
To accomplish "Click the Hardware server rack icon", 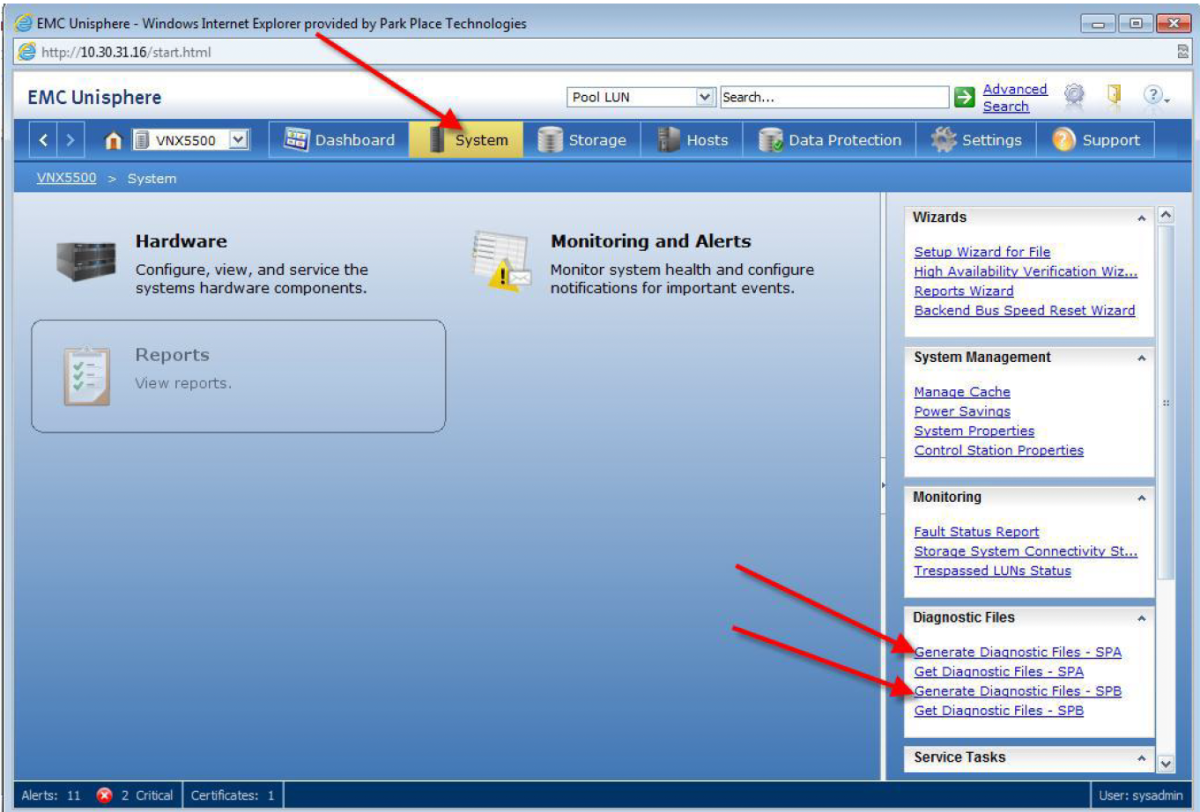I will click(86, 262).
